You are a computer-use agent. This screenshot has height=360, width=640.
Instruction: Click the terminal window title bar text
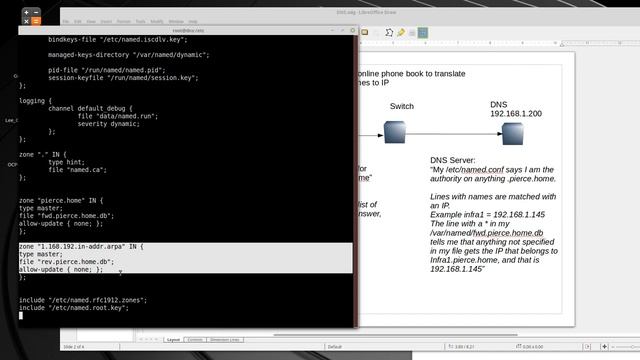coord(188,30)
